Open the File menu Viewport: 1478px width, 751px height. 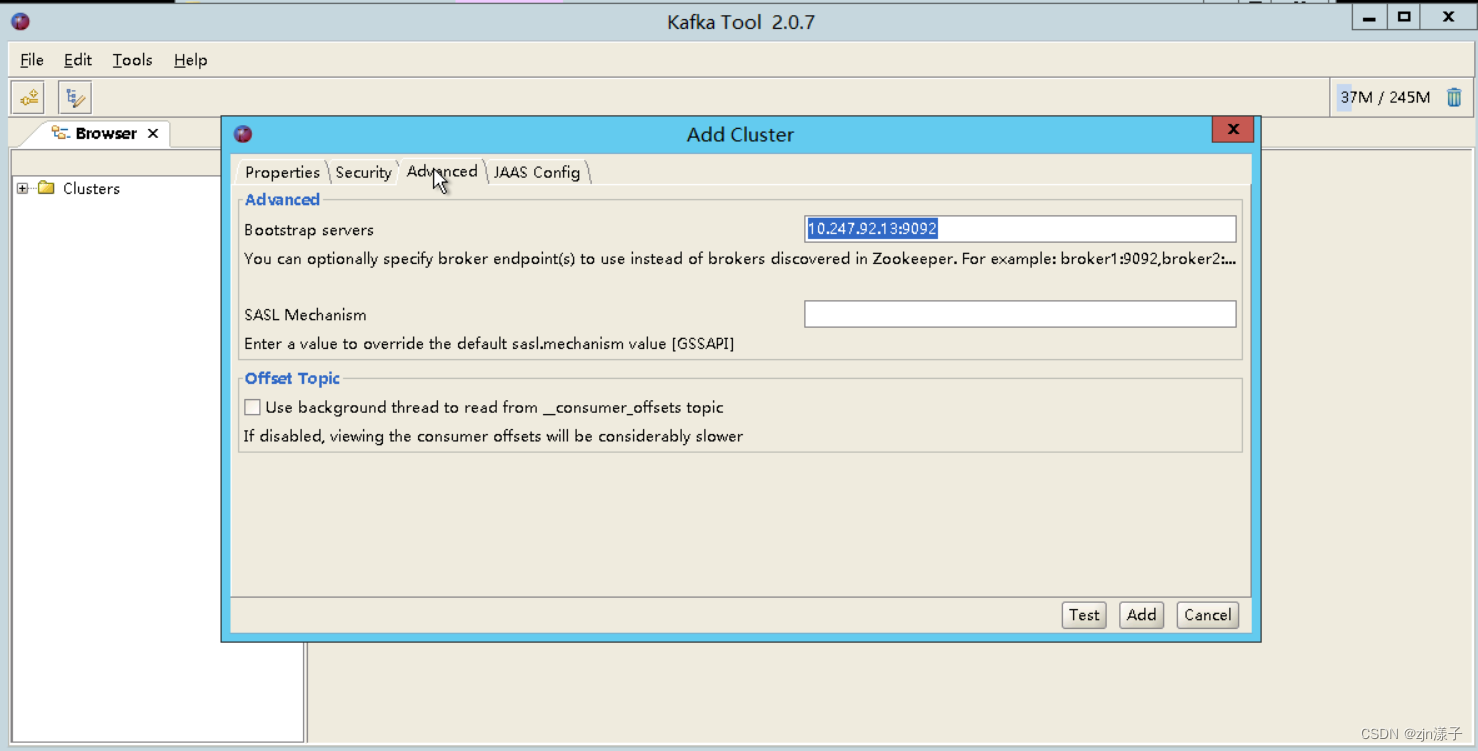pyautogui.click(x=32, y=60)
